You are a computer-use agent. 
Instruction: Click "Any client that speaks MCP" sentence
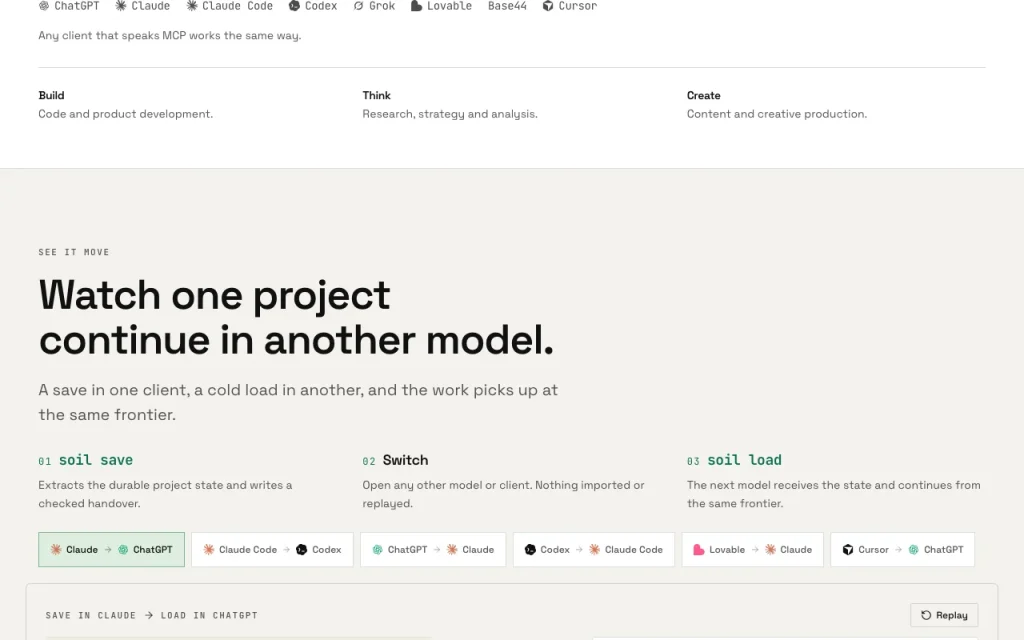click(170, 36)
